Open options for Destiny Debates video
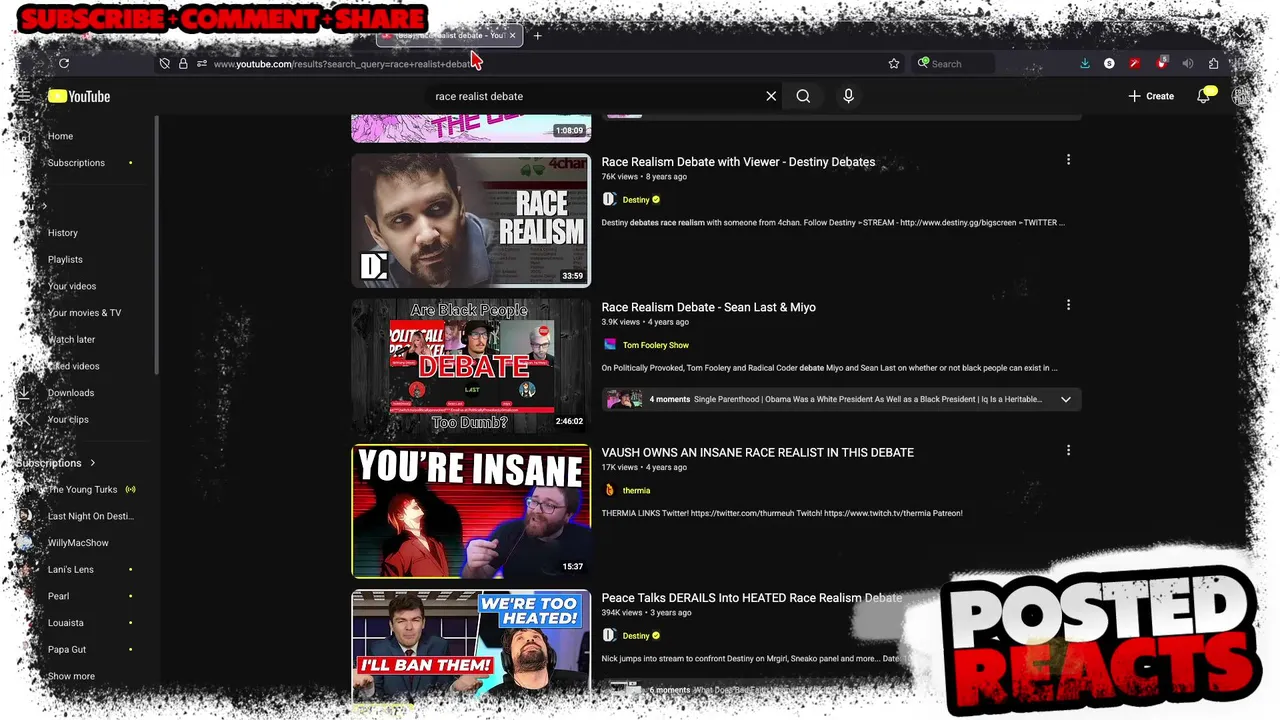The width and height of the screenshot is (1280, 720). tap(1068, 160)
